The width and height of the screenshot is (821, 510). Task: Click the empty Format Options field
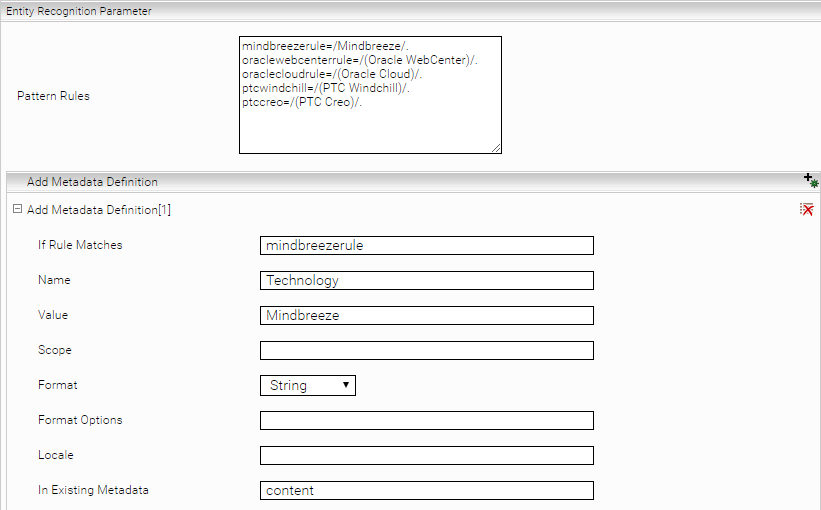point(427,420)
